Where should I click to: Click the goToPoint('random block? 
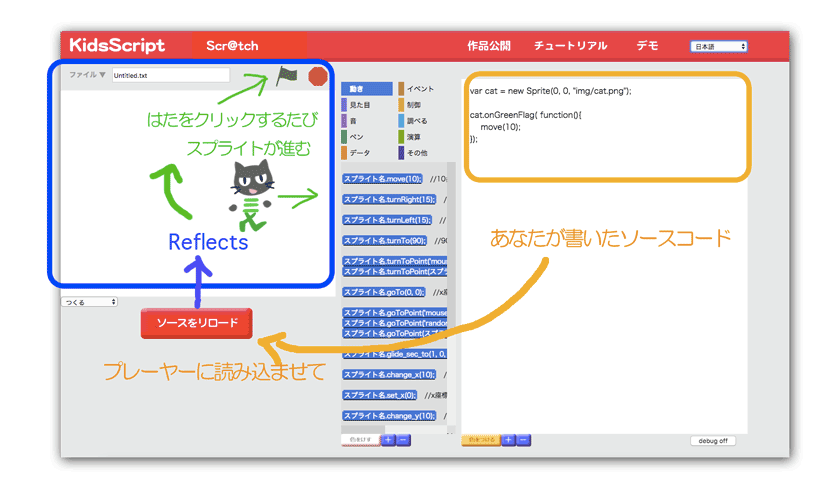(394, 323)
